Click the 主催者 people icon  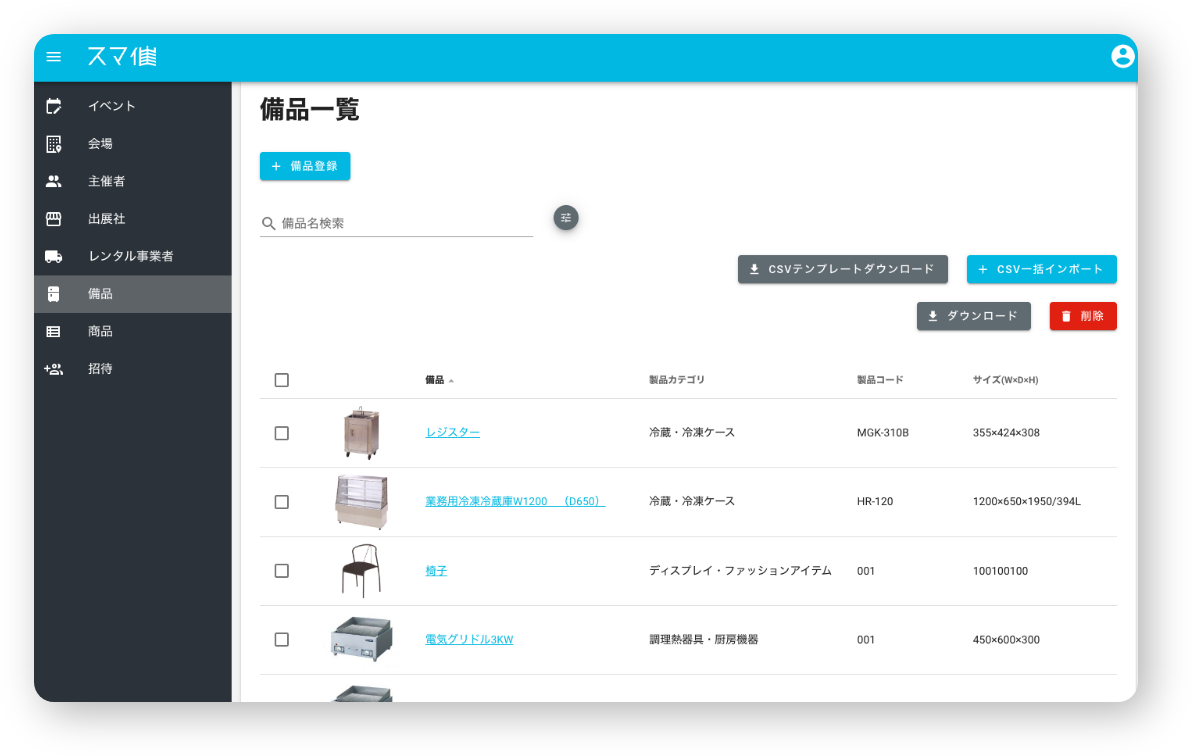click(x=53, y=181)
